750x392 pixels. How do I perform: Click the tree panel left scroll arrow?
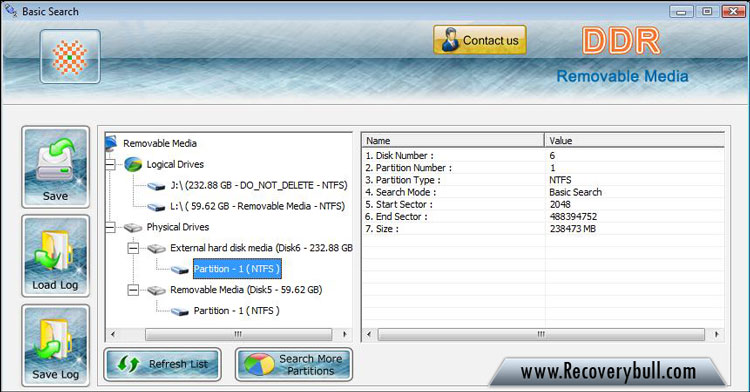pos(113,334)
